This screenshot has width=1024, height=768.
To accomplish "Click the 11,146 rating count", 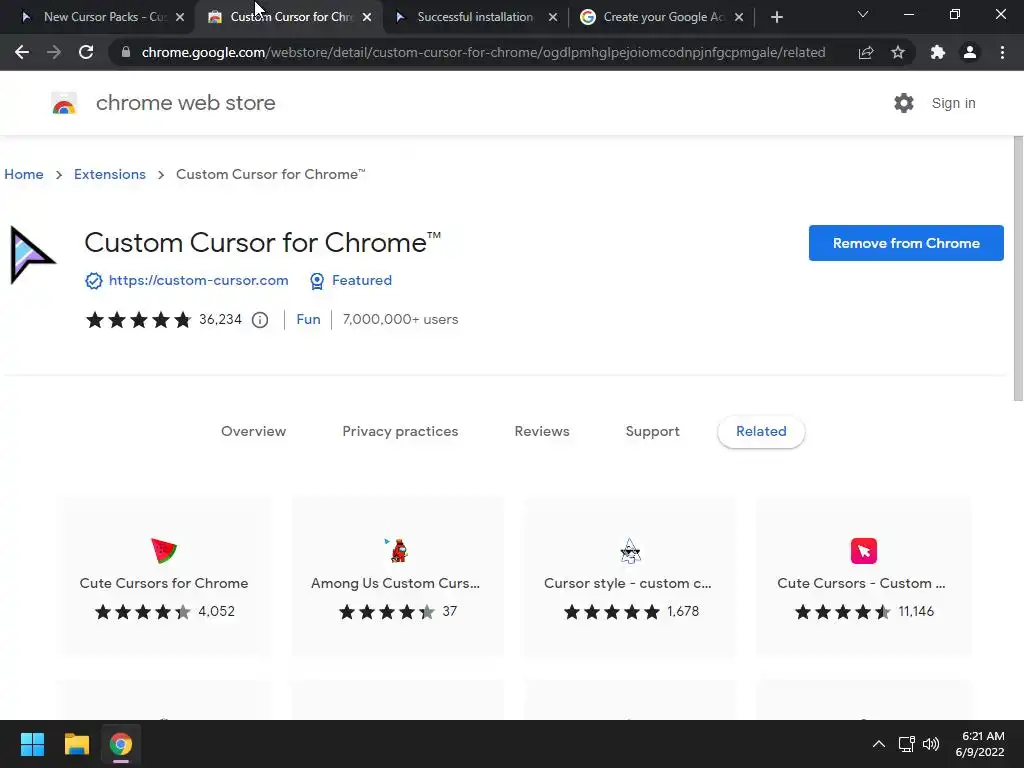I will point(916,612).
